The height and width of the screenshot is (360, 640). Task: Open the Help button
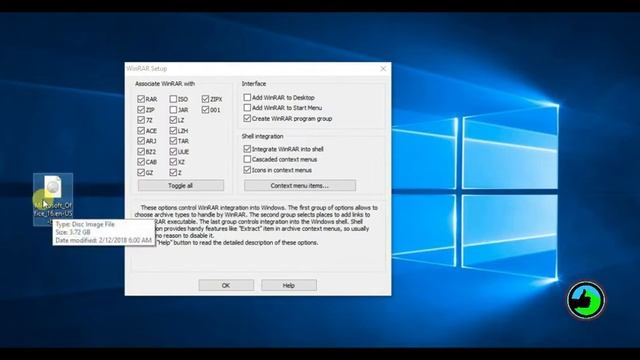point(289,285)
